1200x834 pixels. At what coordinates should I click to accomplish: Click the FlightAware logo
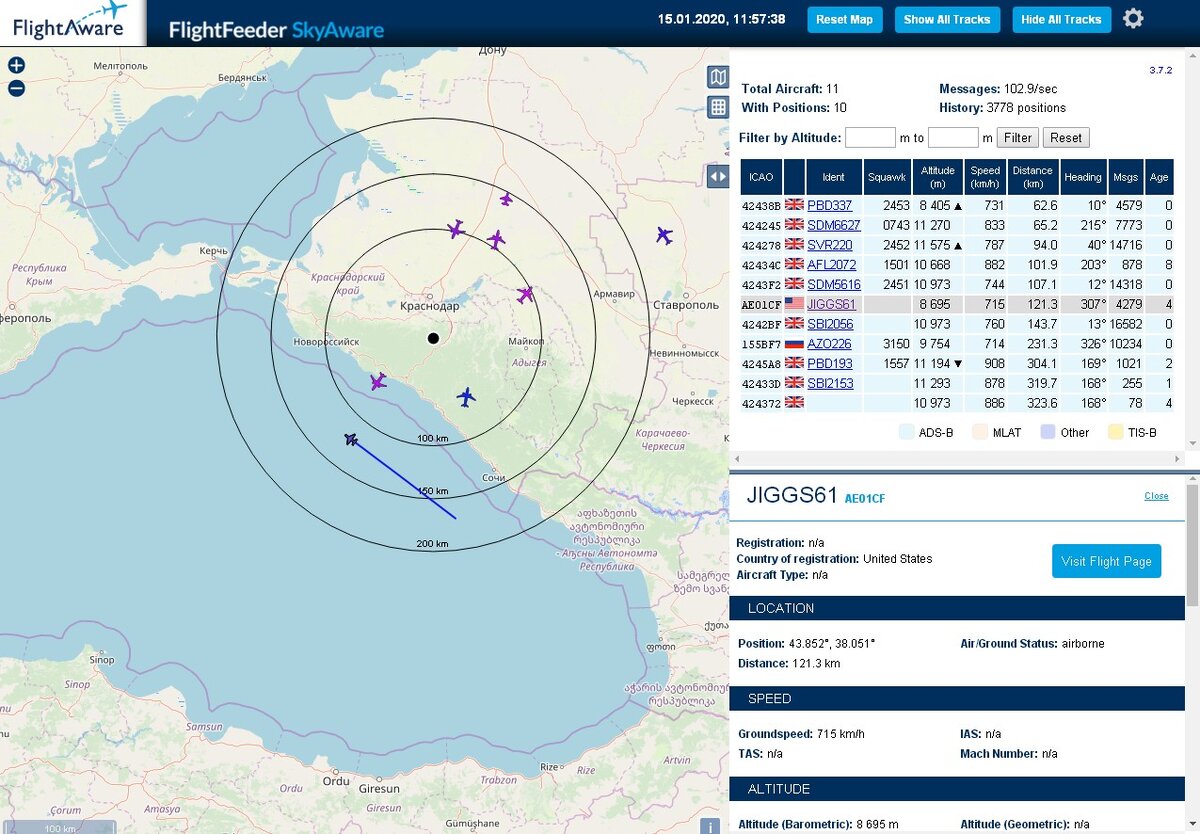point(72,22)
